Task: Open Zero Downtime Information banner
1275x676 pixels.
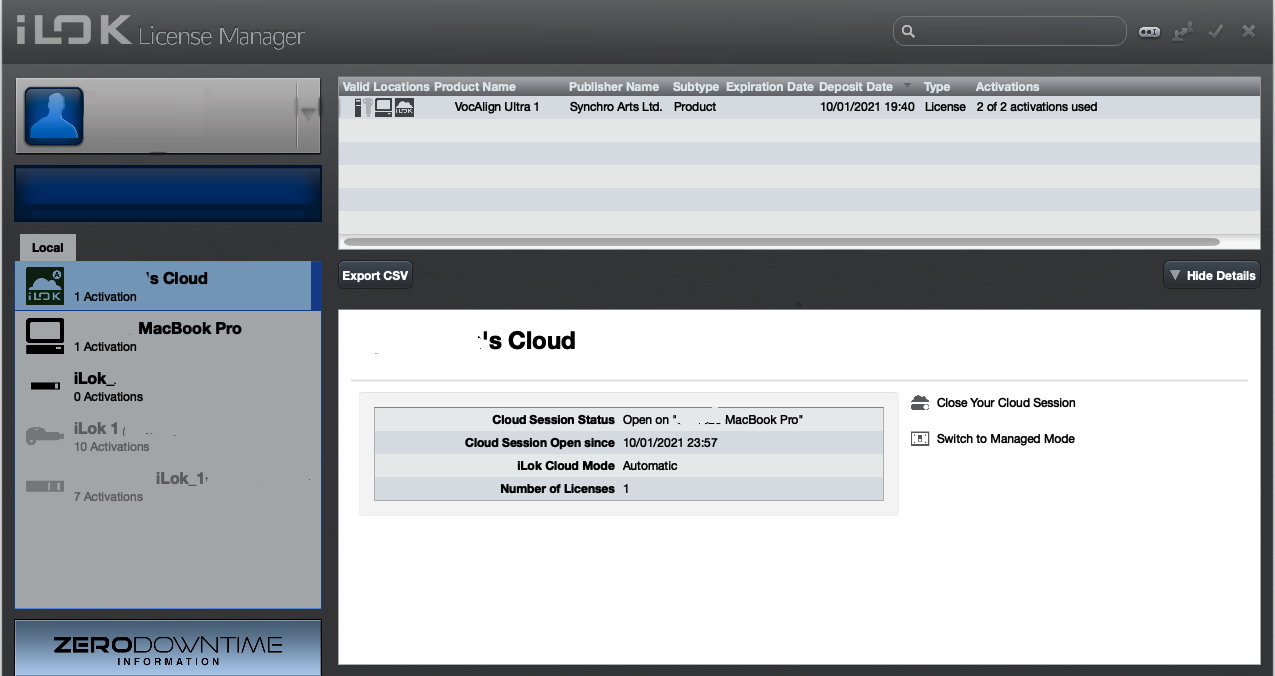Action: [168, 648]
